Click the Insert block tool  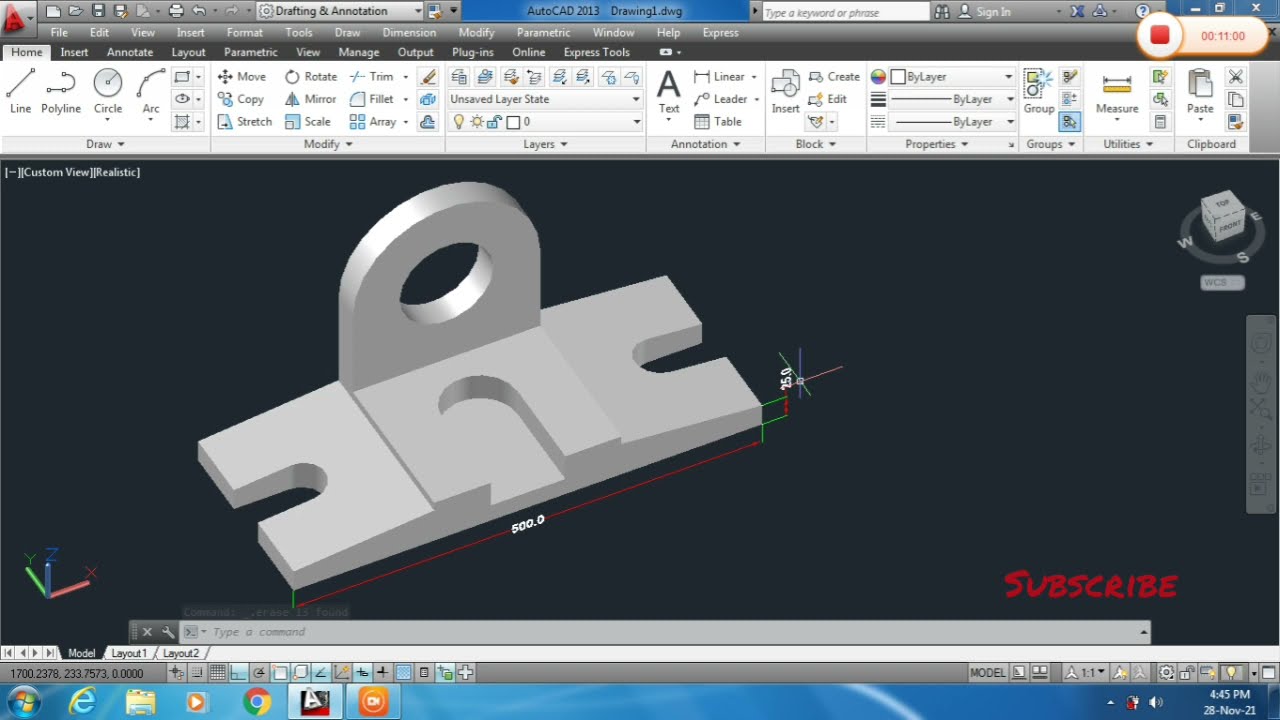coord(785,91)
